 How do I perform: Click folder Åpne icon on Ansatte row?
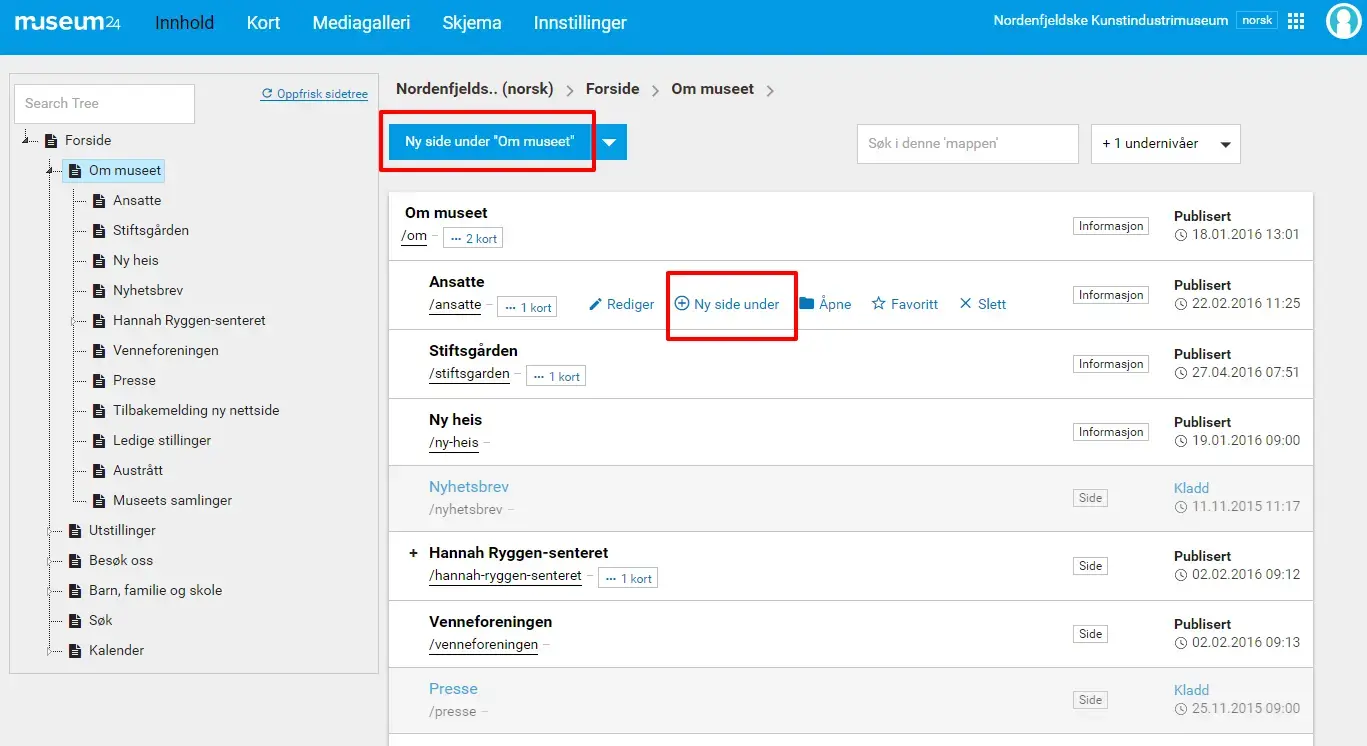(x=807, y=303)
